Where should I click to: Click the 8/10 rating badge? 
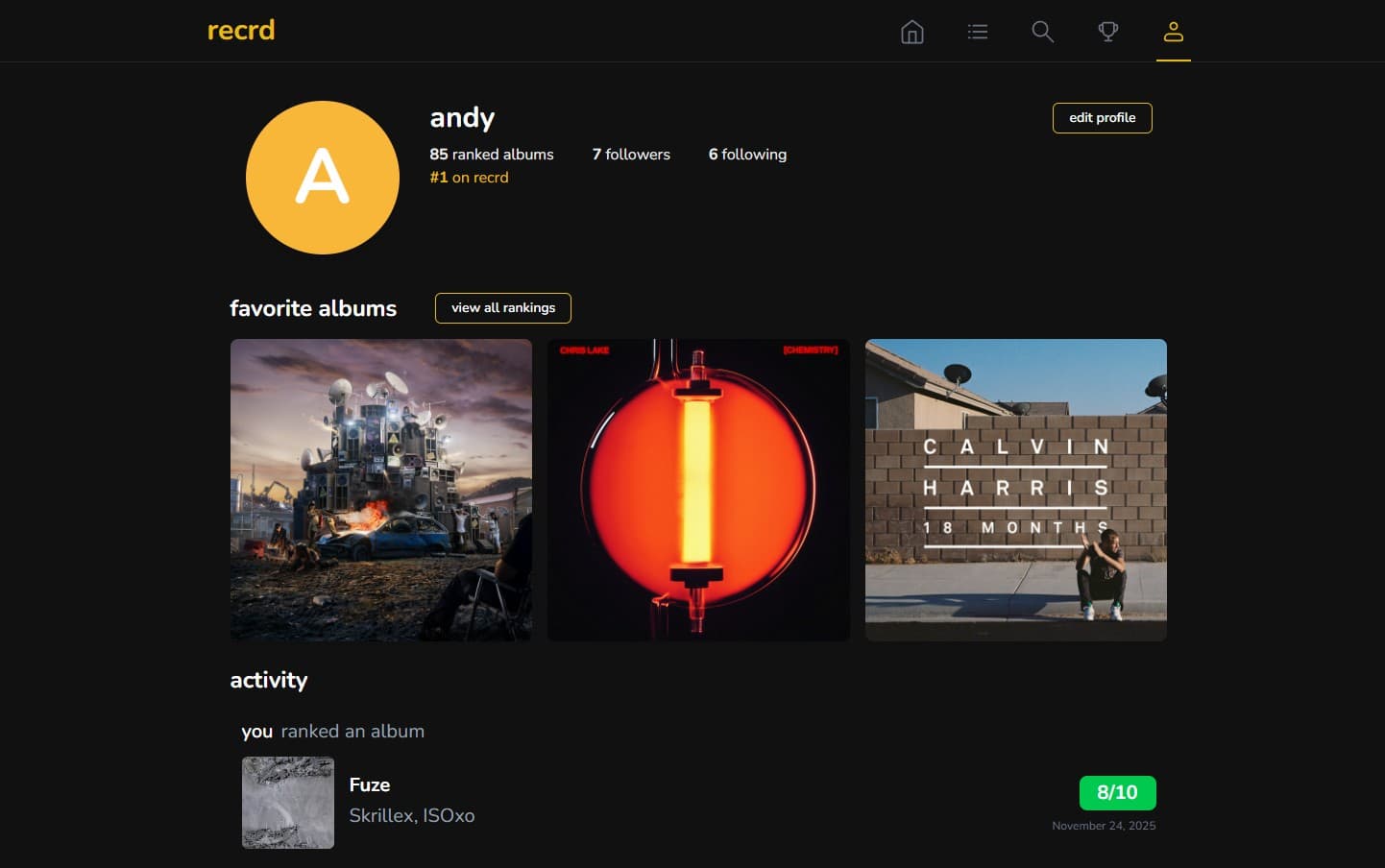click(1117, 793)
